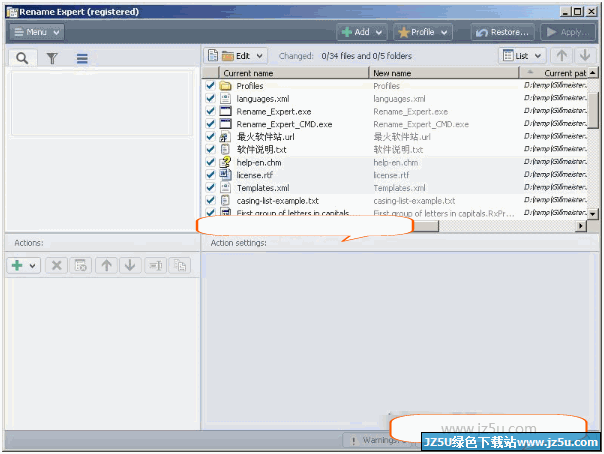Screen dimensions: 604x454
Task: Uncheck the Profiles folder checkbox
Action: pyautogui.click(x=210, y=85)
